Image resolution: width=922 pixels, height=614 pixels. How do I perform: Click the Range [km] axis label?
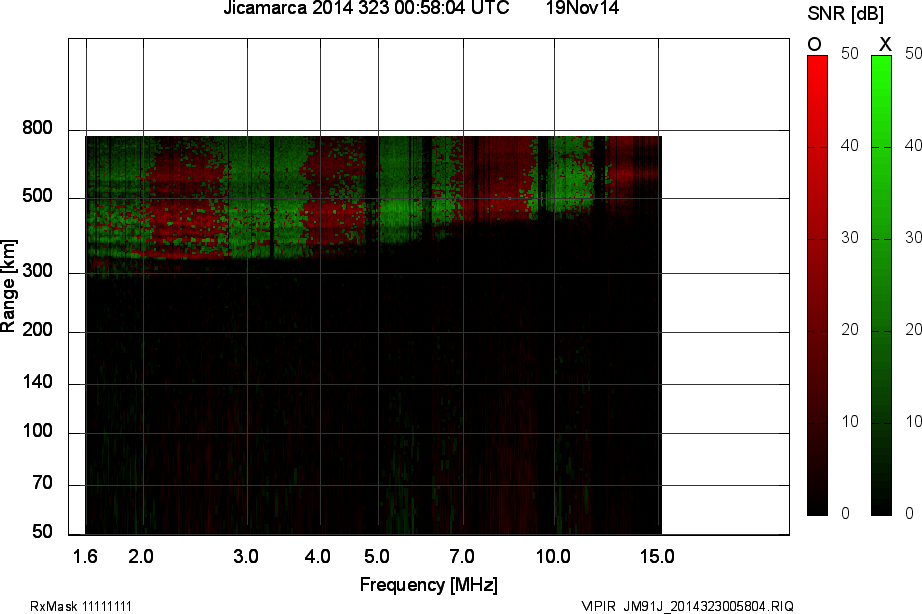tap(8, 286)
